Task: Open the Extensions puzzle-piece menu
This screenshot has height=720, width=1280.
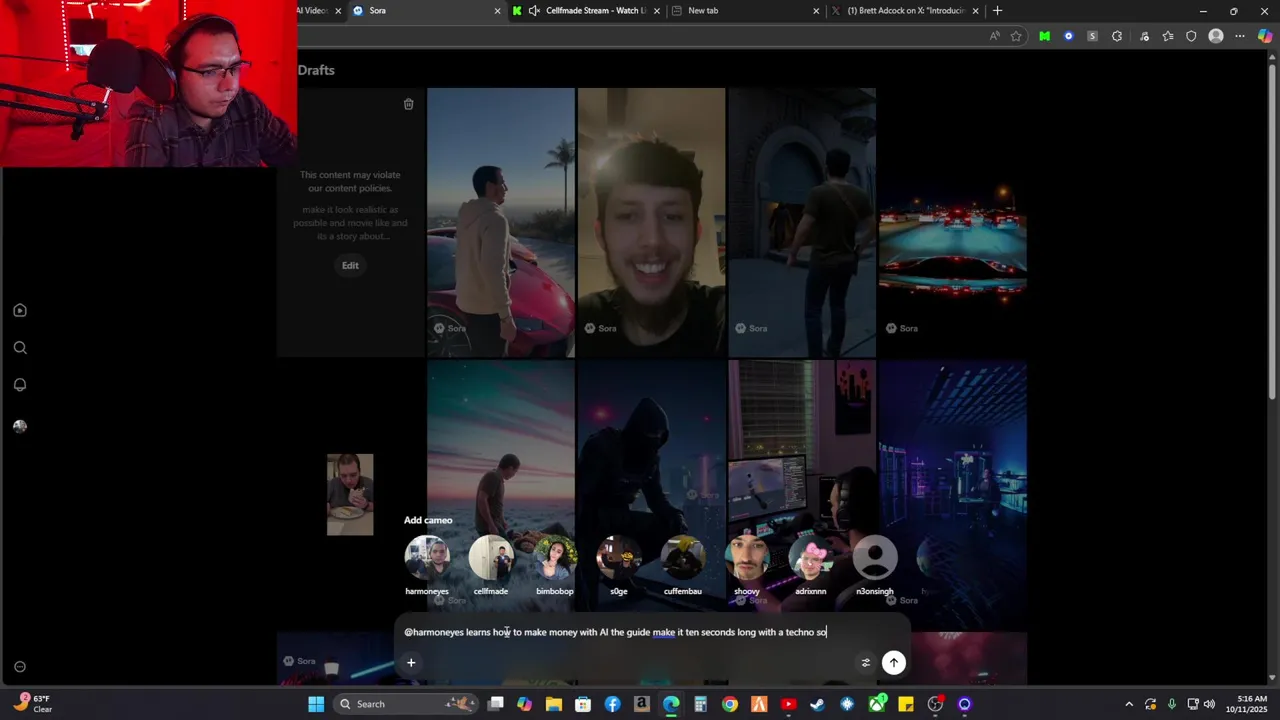Action: (x=1117, y=36)
